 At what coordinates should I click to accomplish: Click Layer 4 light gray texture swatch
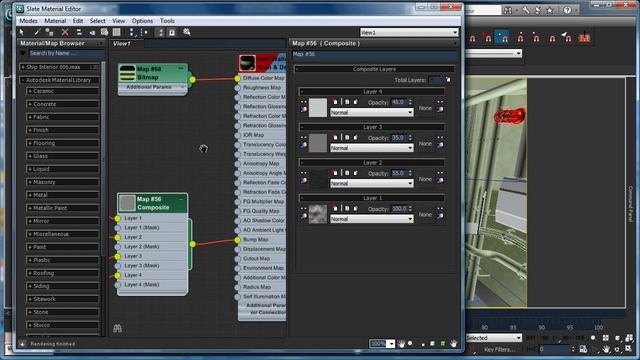tap(318, 108)
